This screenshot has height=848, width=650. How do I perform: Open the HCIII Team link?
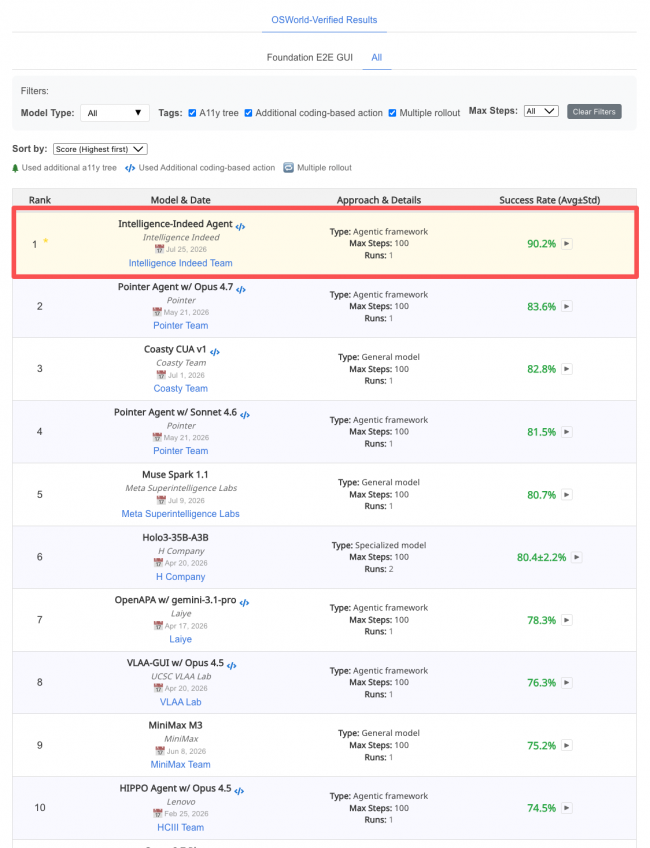pyautogui.click(x=181, y=827)
